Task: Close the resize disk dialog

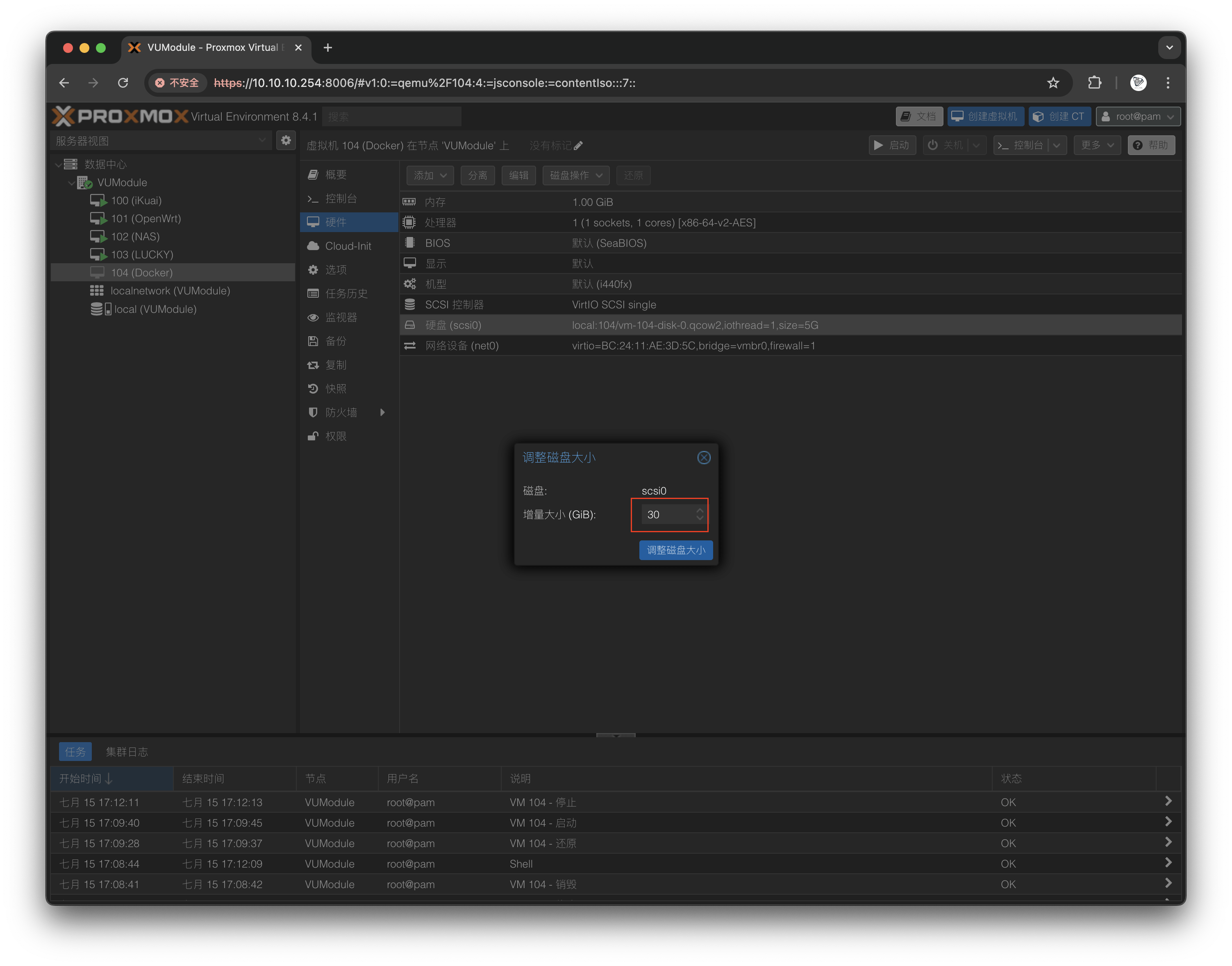Action: (703, 458)
